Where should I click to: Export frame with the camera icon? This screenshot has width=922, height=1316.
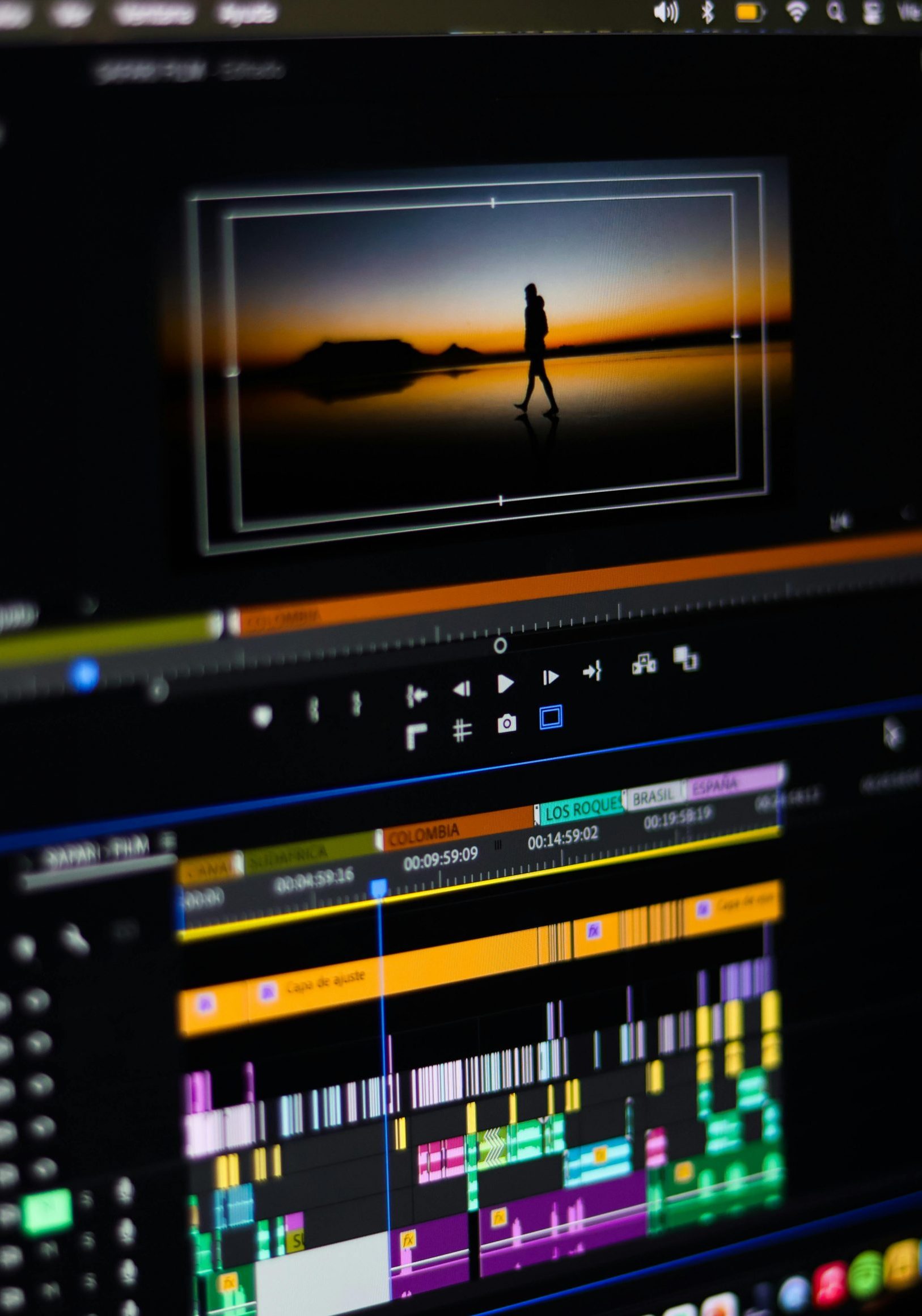pyautogui.click(x=506, y=723)
